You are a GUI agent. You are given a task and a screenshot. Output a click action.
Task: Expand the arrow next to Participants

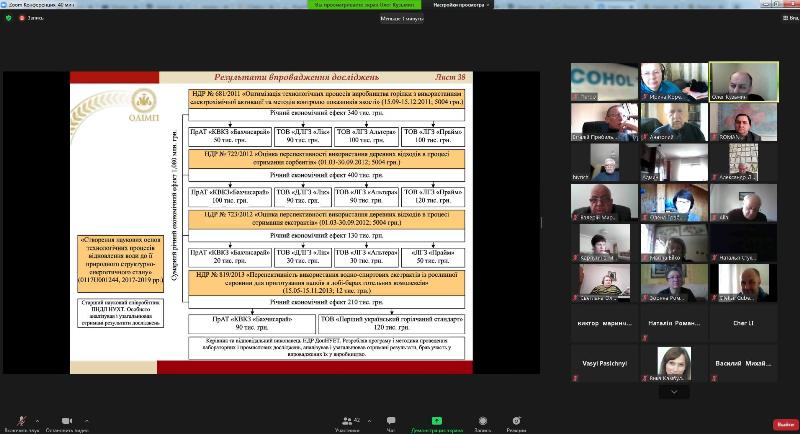369,421
